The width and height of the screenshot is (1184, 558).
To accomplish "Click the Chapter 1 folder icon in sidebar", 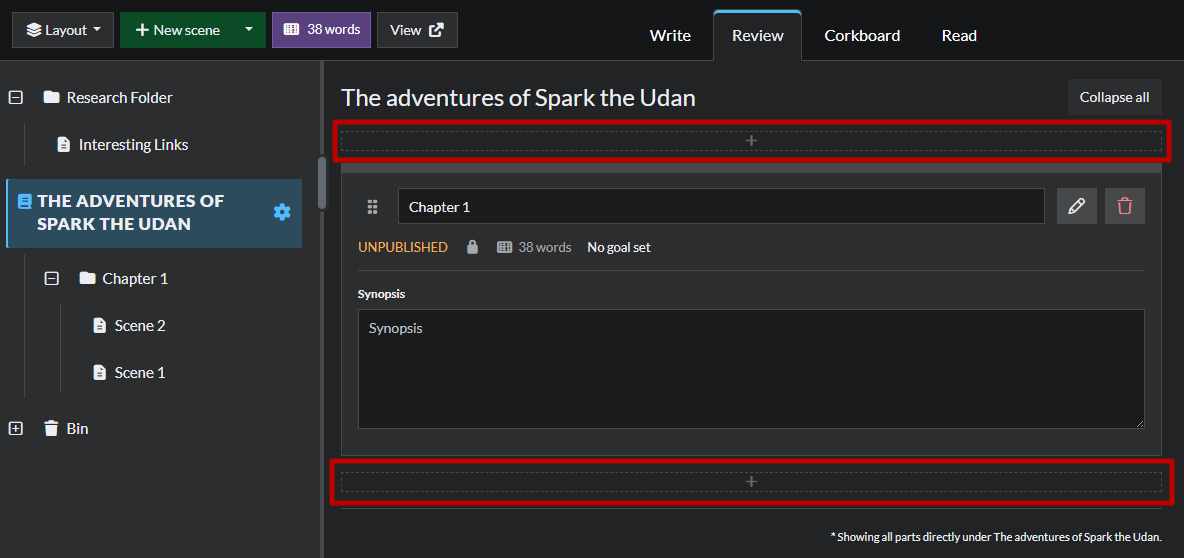I will [x=88, y=279].
